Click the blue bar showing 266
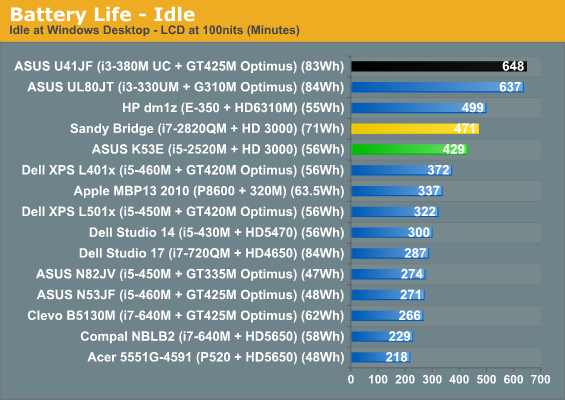This screenshot has height=400, width=565. tap(387, 316)
